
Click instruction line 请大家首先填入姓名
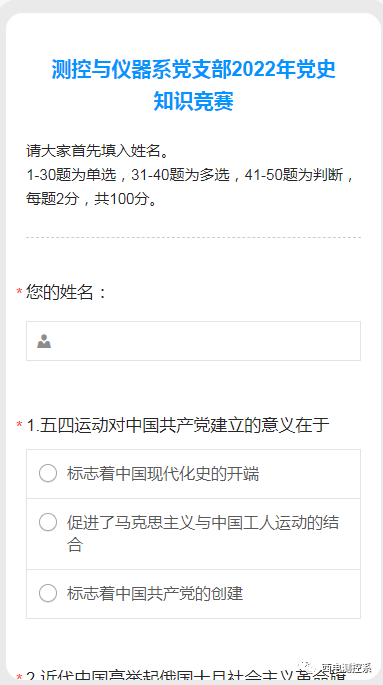[x=97, y=151]
